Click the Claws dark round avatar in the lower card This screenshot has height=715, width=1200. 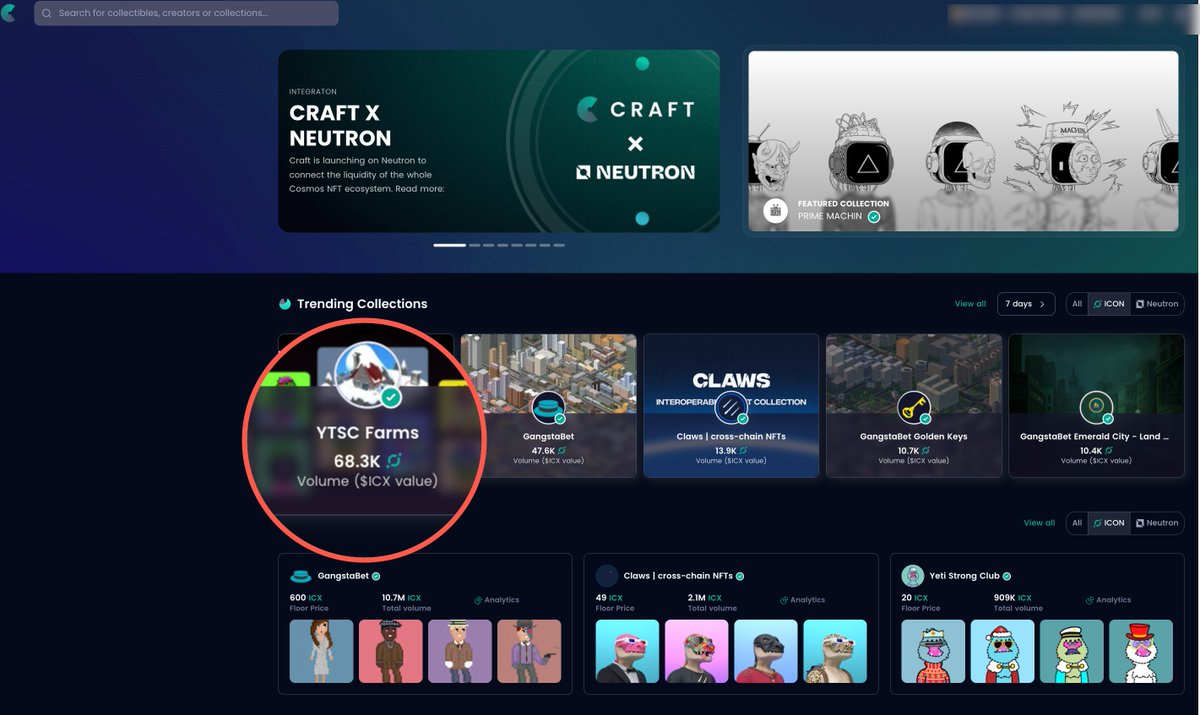pos(606,576)
